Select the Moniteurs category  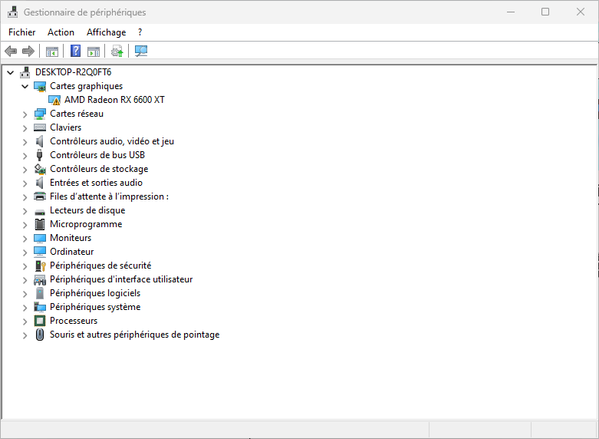coord(71,238)
